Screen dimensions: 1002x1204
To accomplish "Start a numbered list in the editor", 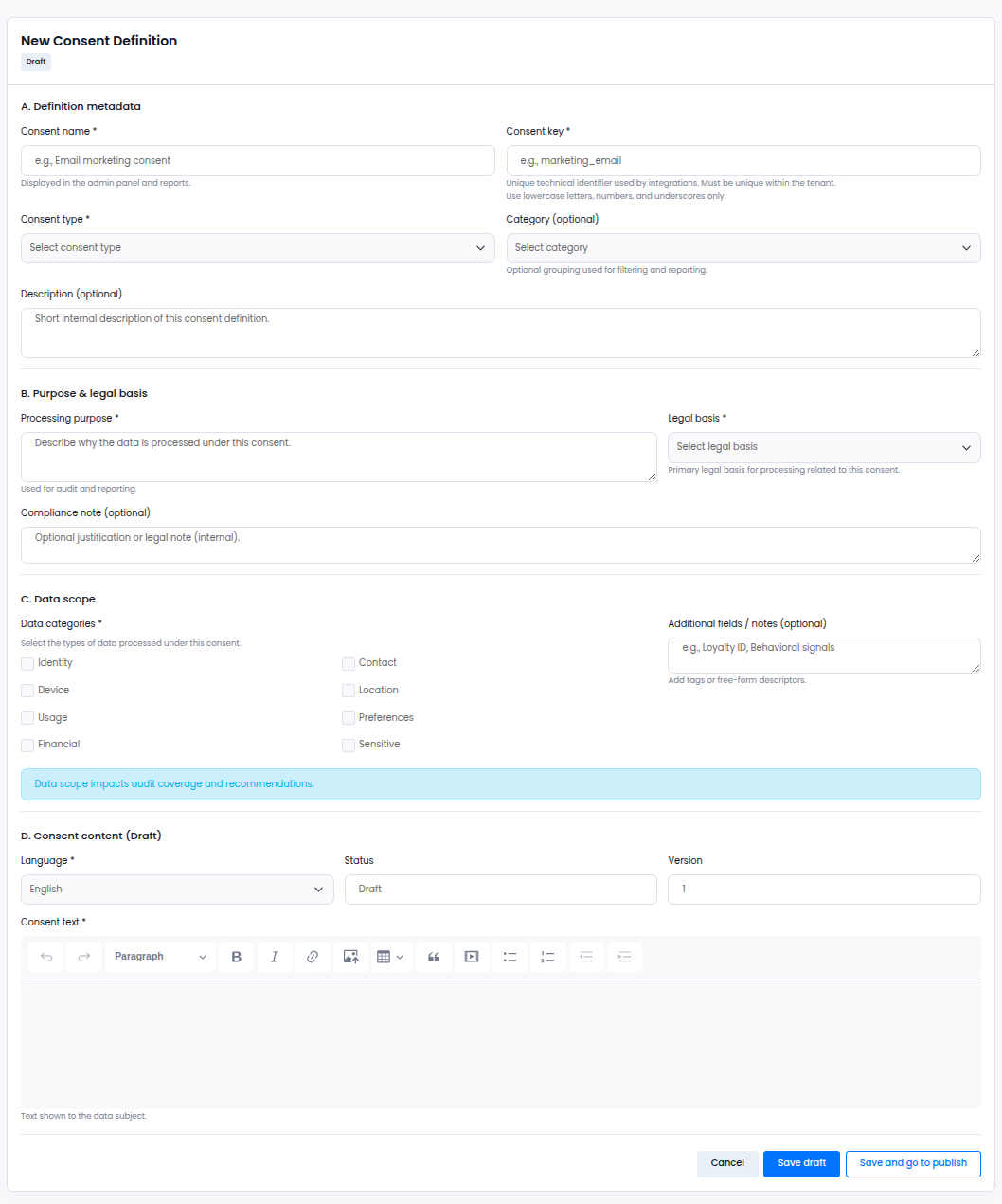I will click(x=547, y=957).
